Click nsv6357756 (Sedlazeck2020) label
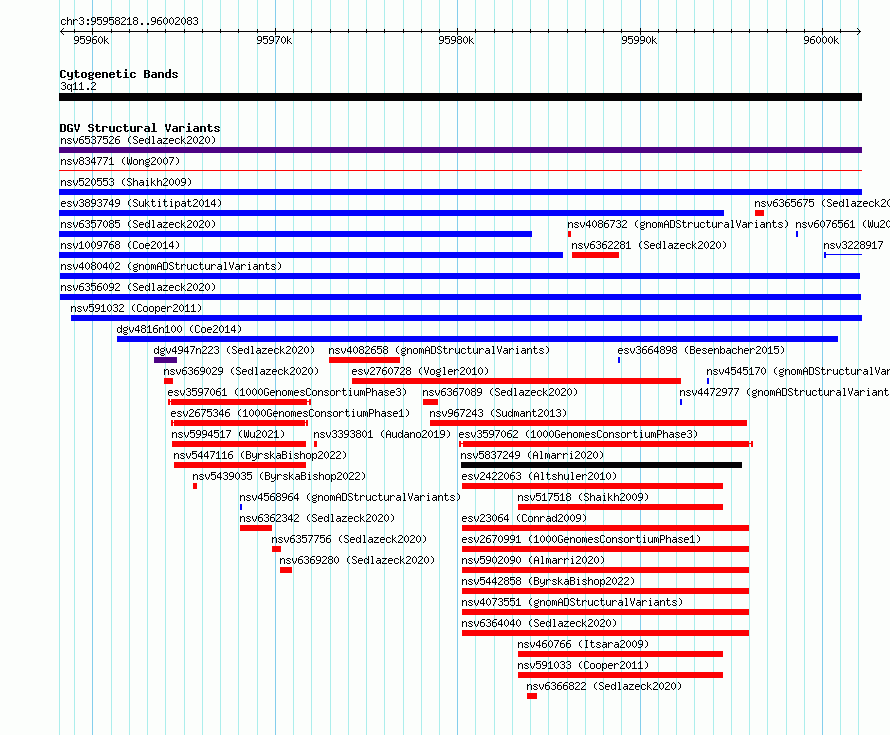Screen dimensions: 890x735 [349, 539]
